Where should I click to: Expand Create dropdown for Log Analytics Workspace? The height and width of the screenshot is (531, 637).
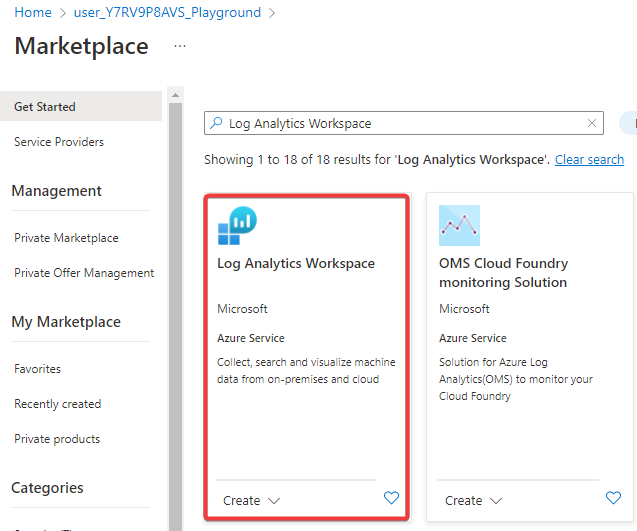coord(251,500)
